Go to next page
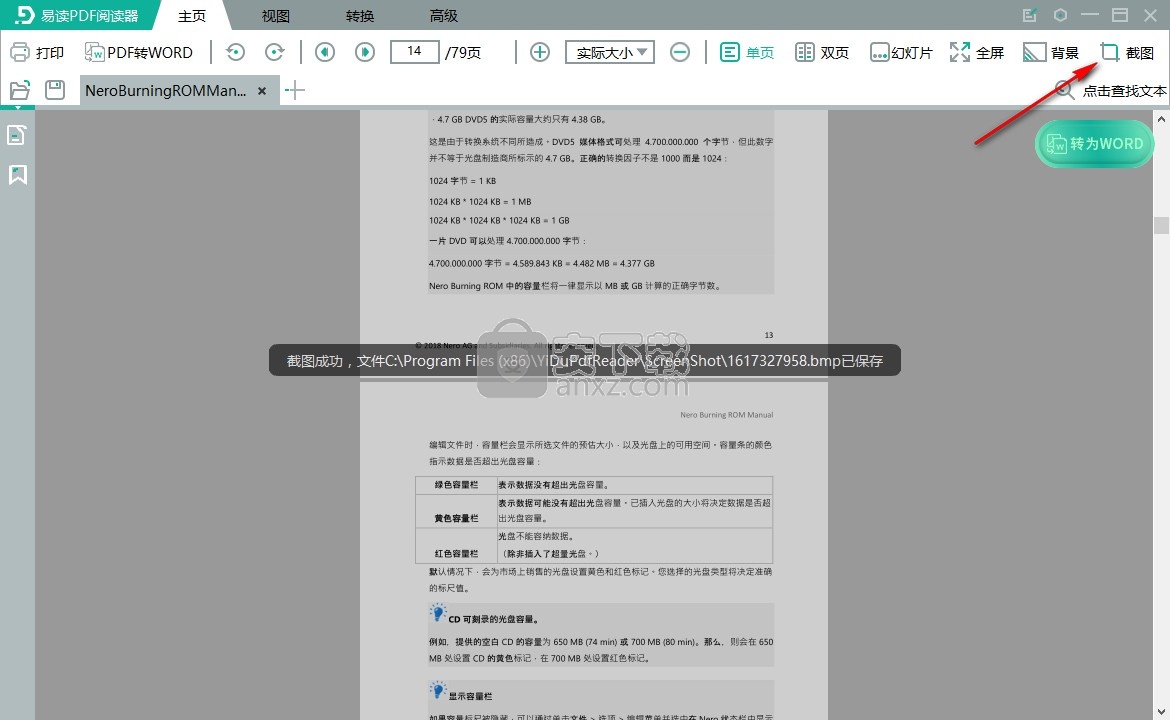The width and height of the screenshot is (1170, 720). [365, 52]
